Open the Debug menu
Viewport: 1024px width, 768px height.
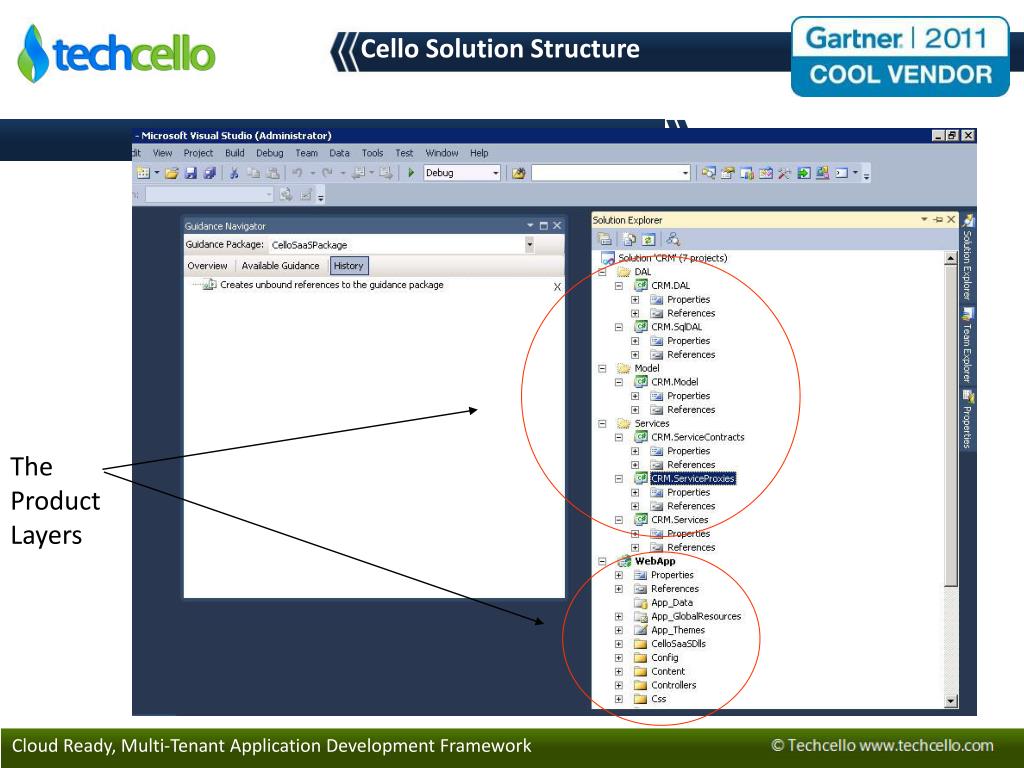coord(269,153)
